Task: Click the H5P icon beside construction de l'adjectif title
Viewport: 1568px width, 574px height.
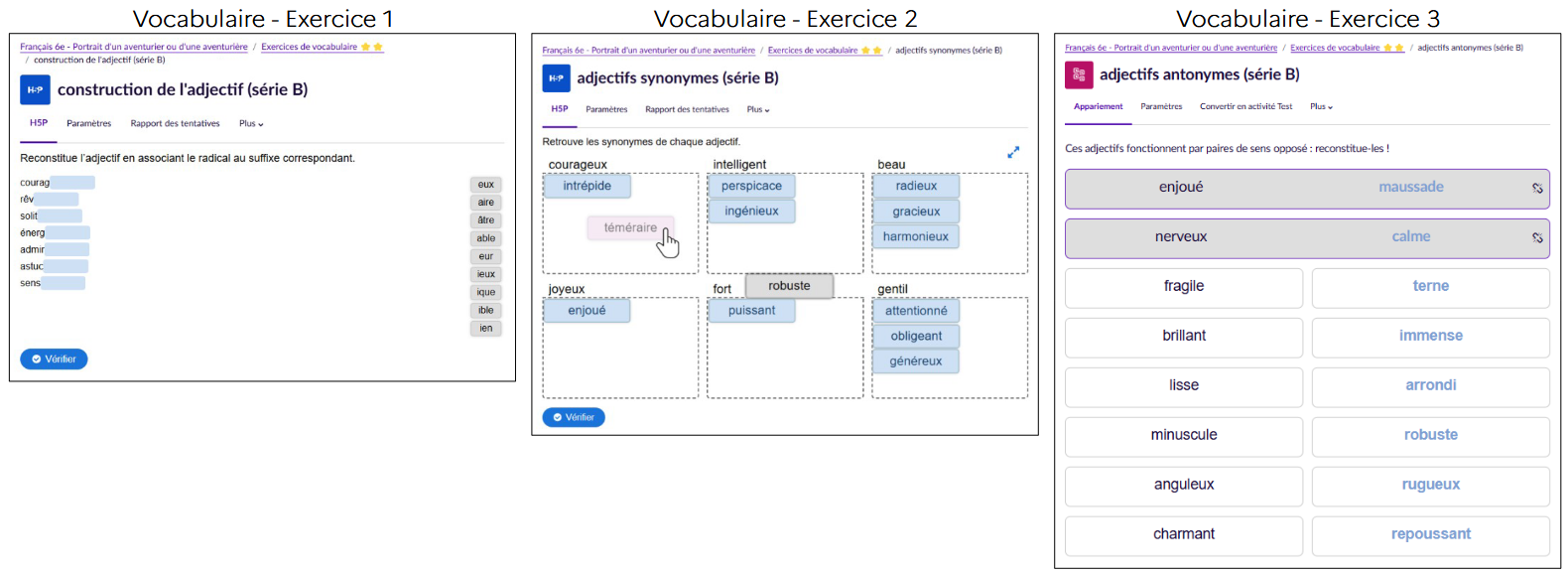Action: (x=35, y=89)
